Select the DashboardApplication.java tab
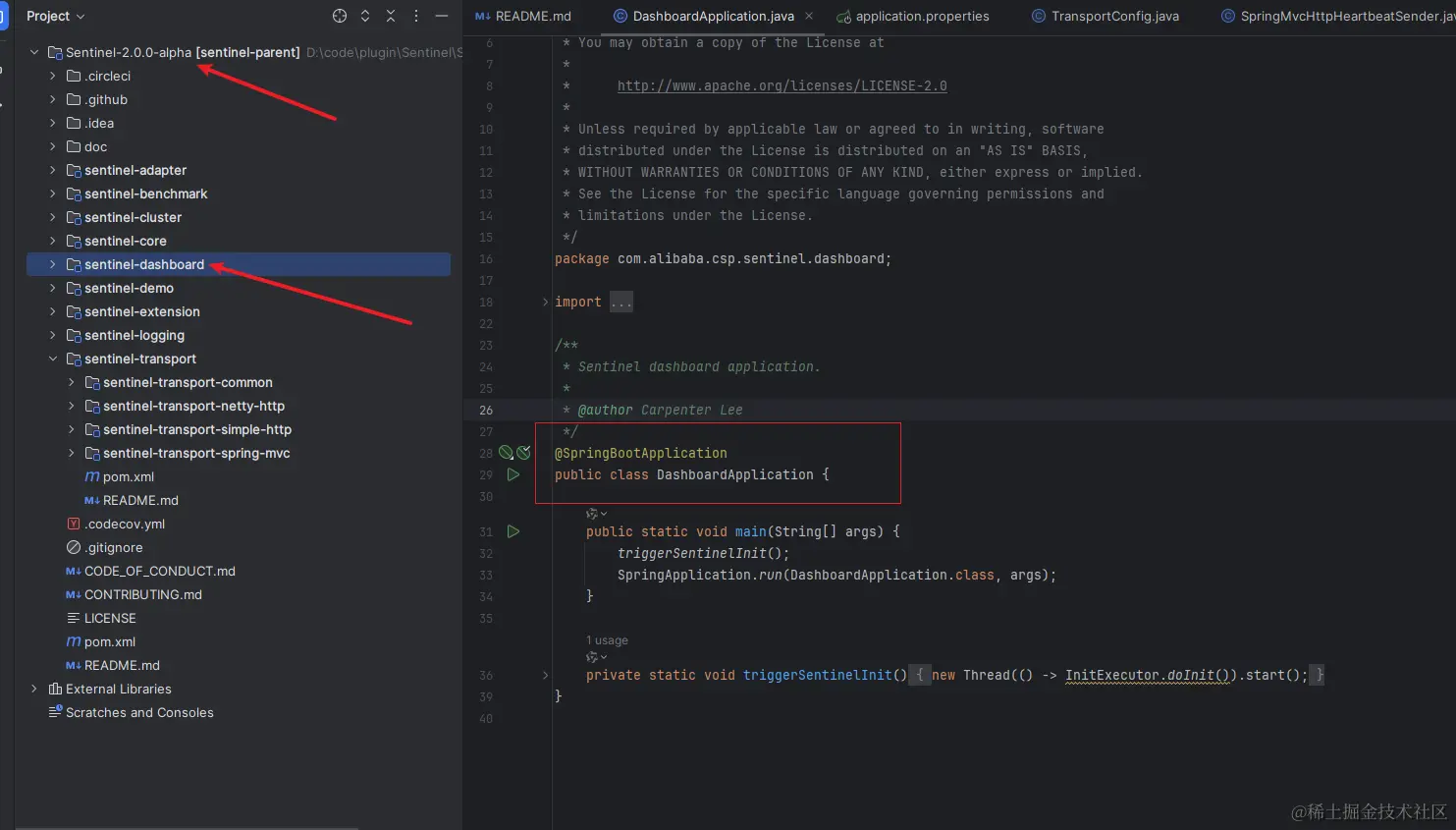 714,16
